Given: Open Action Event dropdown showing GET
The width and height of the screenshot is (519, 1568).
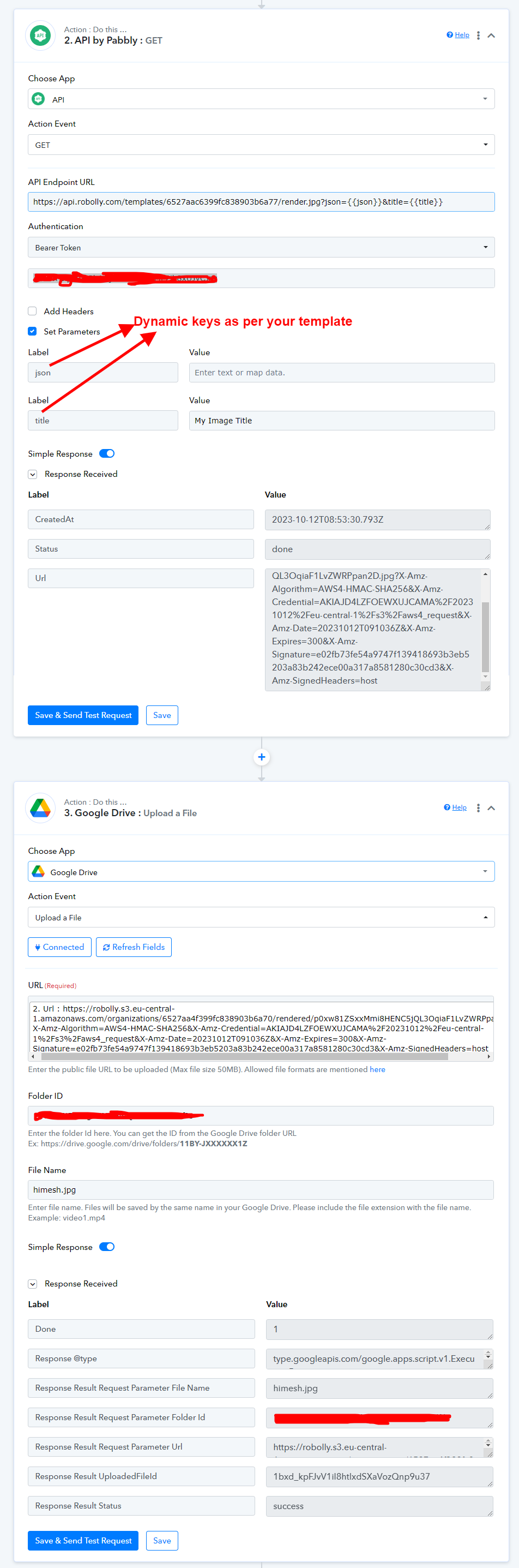Looking at the screenshot, I should 261,145.
